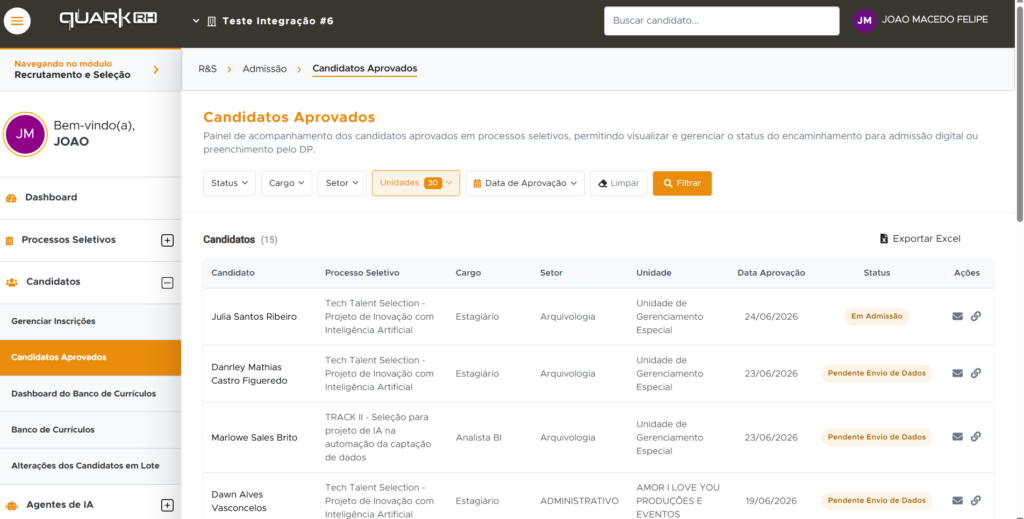Click the envelope icon for Dawn Alves Vasconcelos
The height and width of the screenshot is (519, 1024).
click(957, 501)
